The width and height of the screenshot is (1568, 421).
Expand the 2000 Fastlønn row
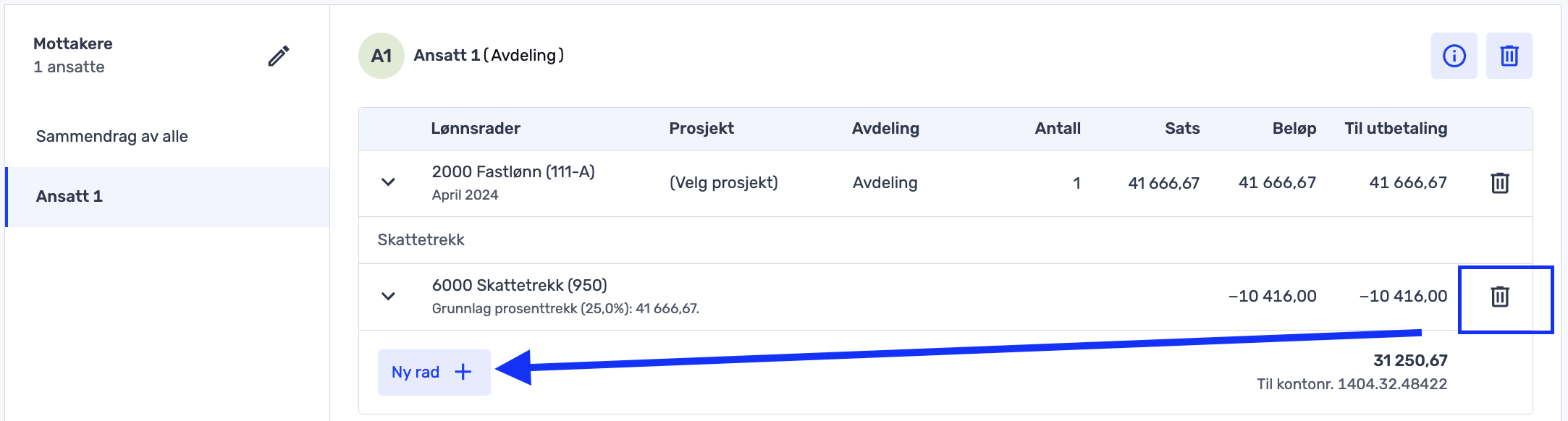388,182
